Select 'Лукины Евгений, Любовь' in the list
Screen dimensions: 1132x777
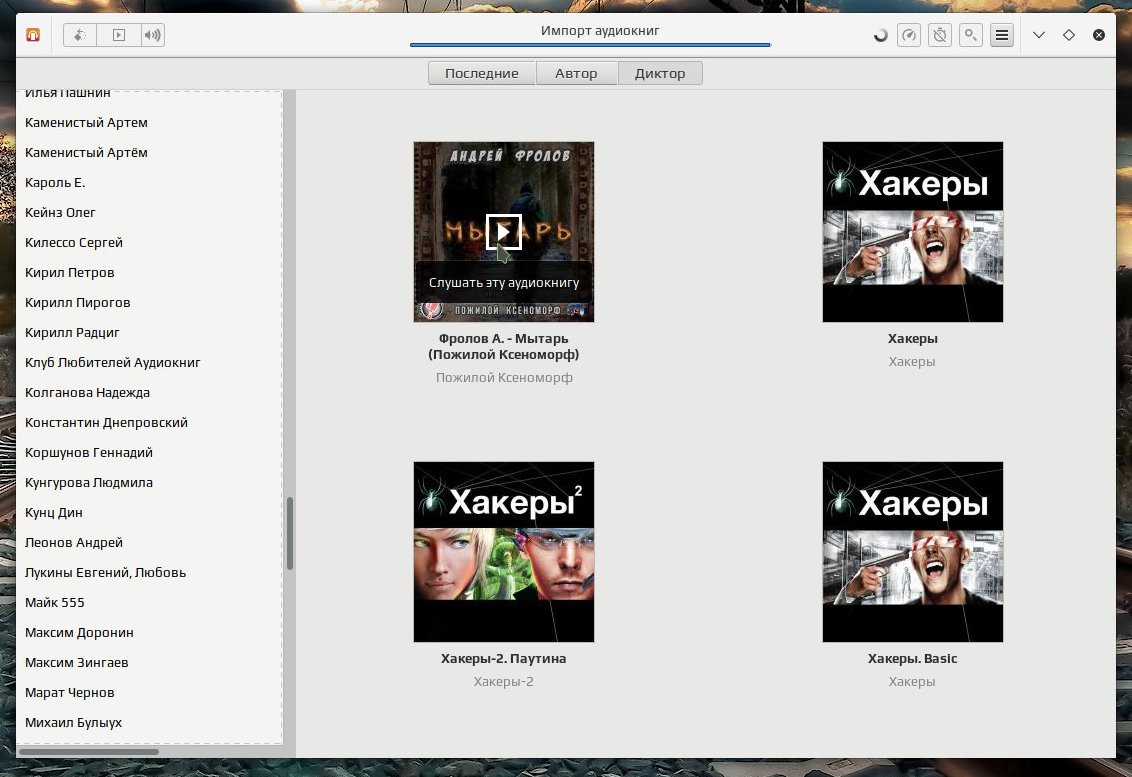pyautogui.click(x=149, y=573)
